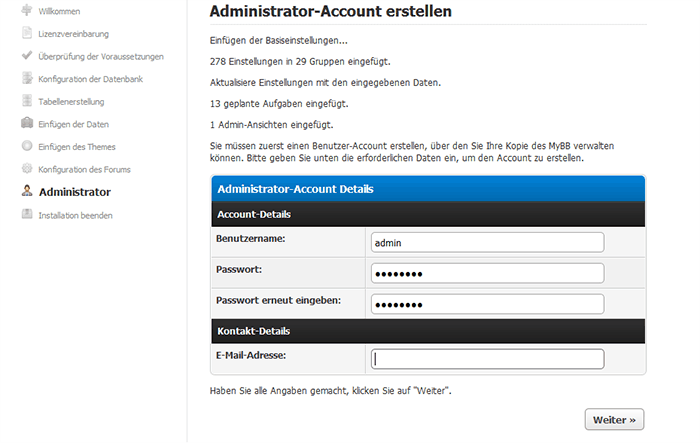Click the Account-Details section header

(x=428, y=214)
